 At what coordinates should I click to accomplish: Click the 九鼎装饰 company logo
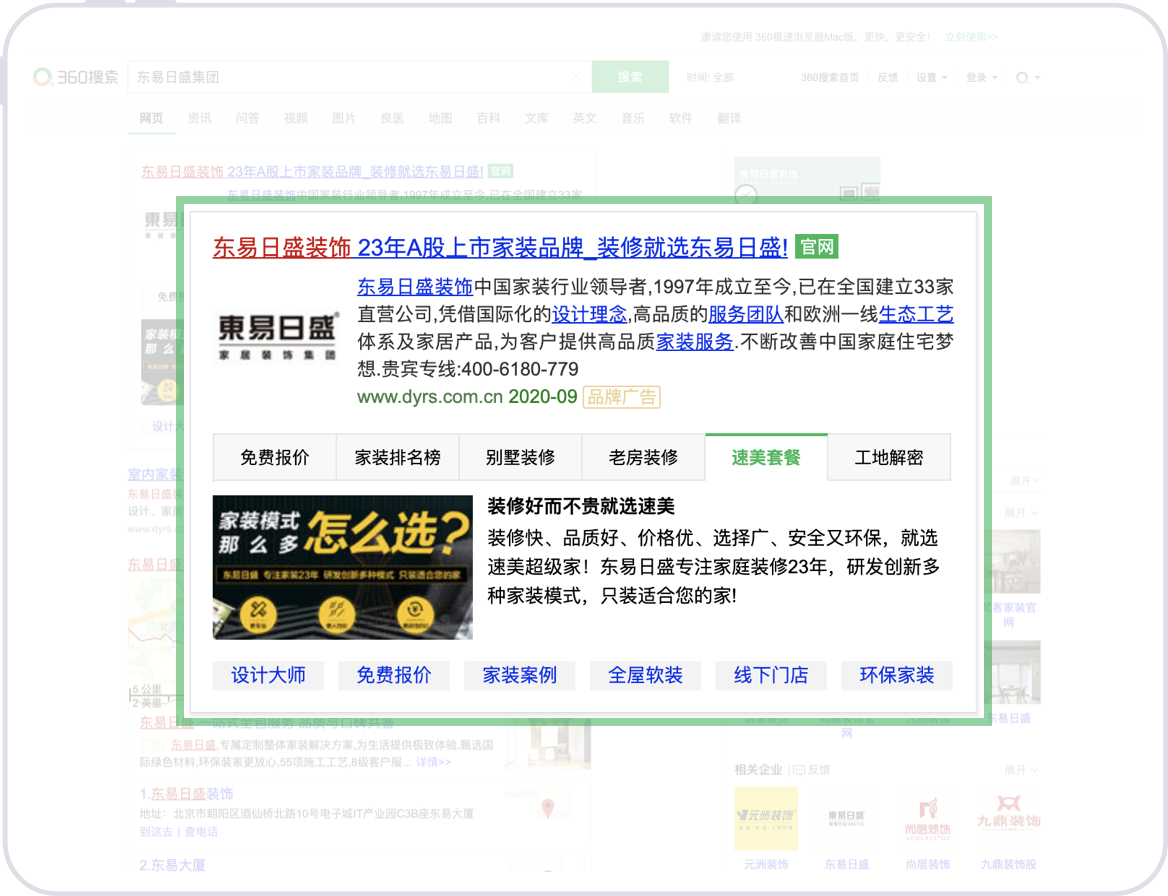click(x=1008, y=819)
